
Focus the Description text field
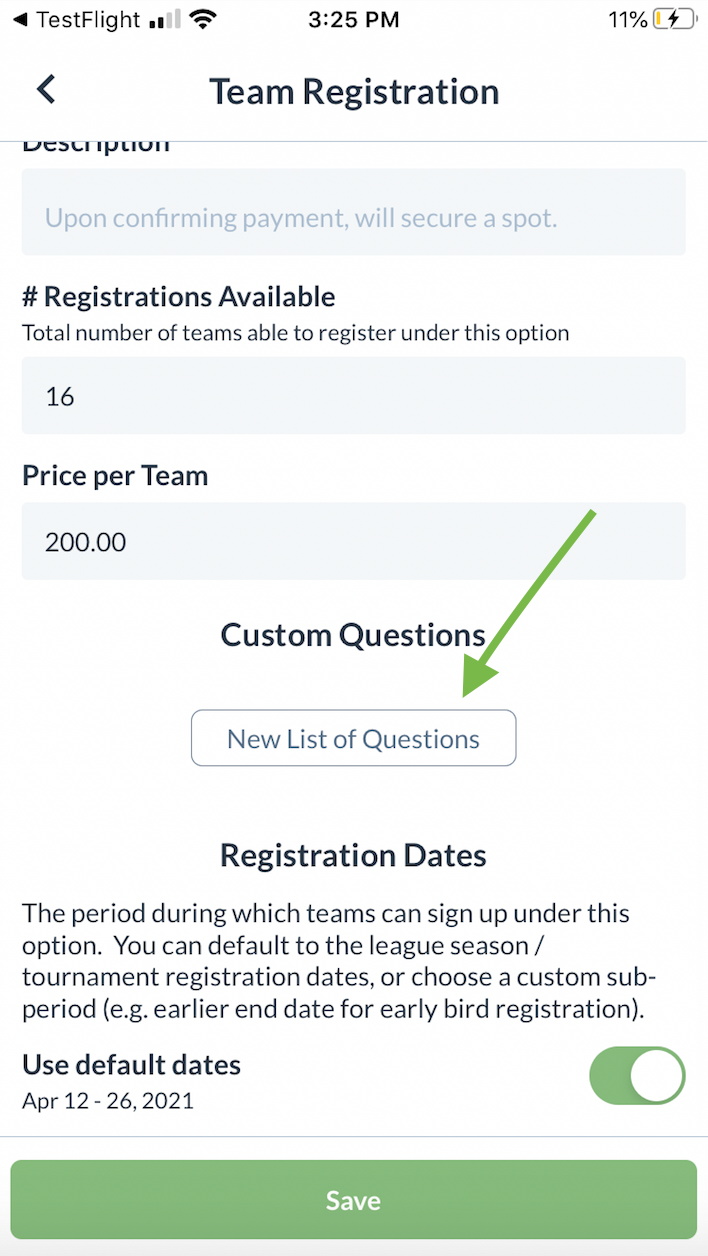354,217
